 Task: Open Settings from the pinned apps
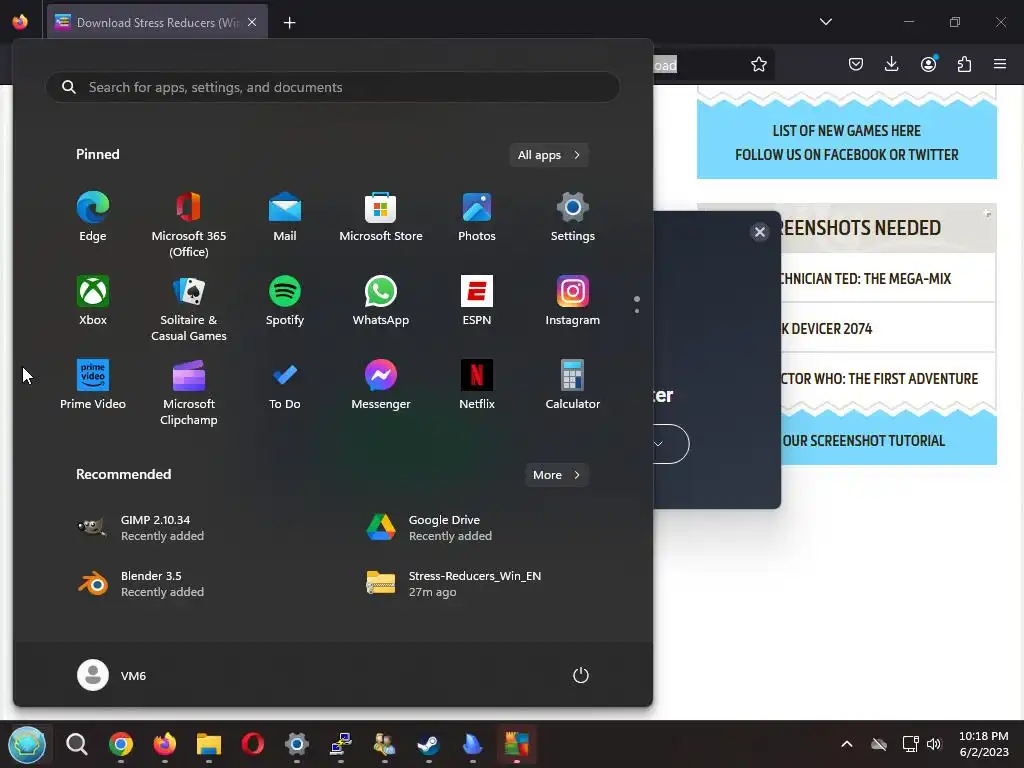tap(573, 217)
